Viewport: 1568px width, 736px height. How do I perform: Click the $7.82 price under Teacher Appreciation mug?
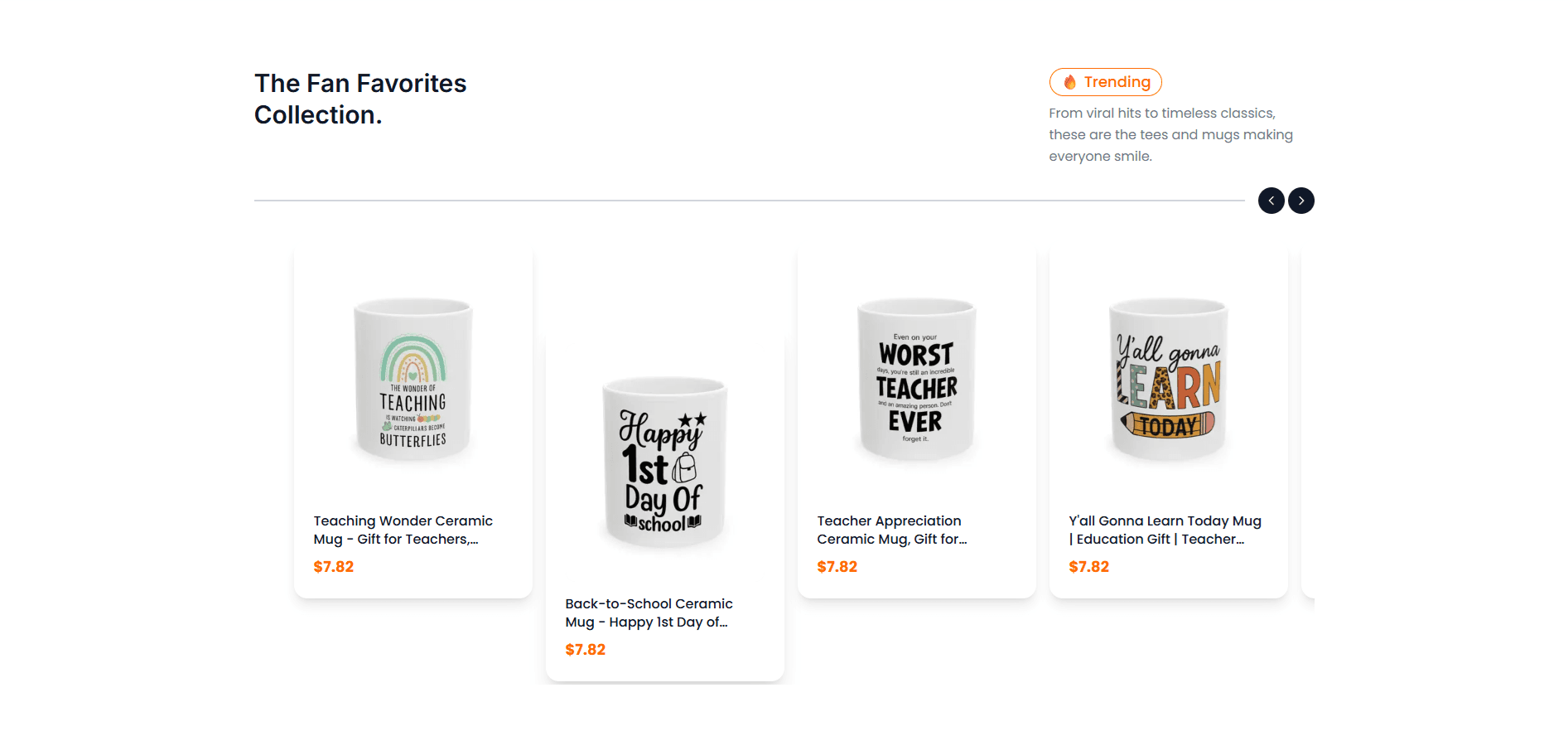point(837,567)
